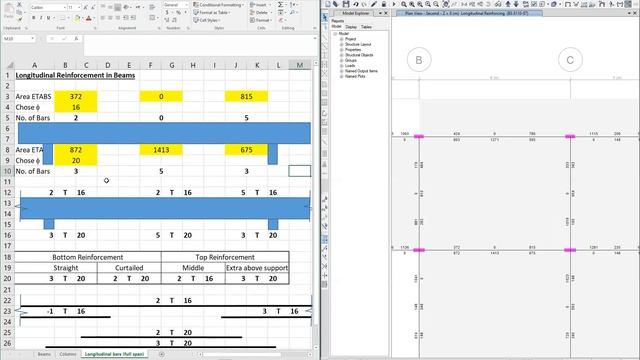Click the ETABS pencil edit icon

pos(373,4)
